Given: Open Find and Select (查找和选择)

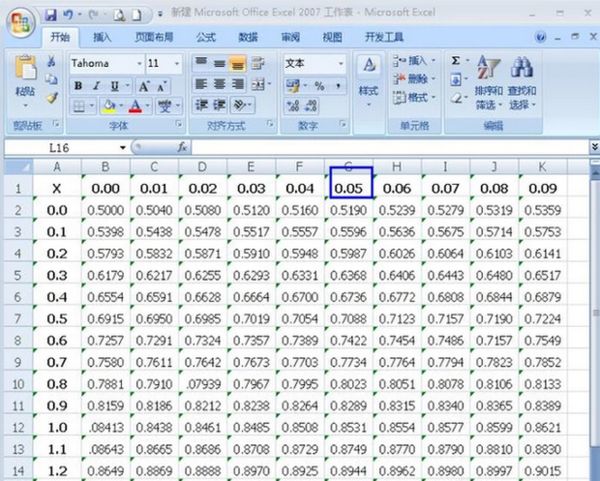Looking at the screenshot, I should [522, 83].
